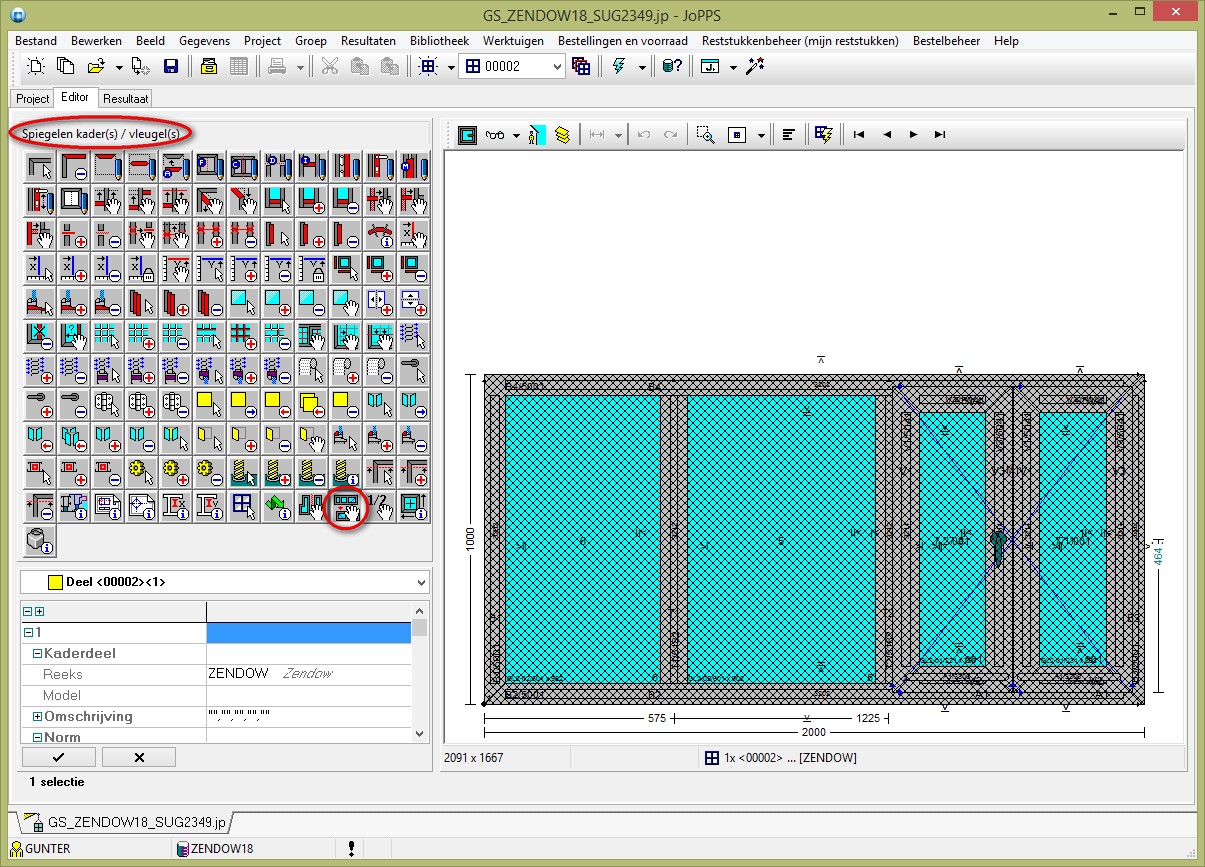Click the yellow gear with plus icon

[x=176, y=472]
